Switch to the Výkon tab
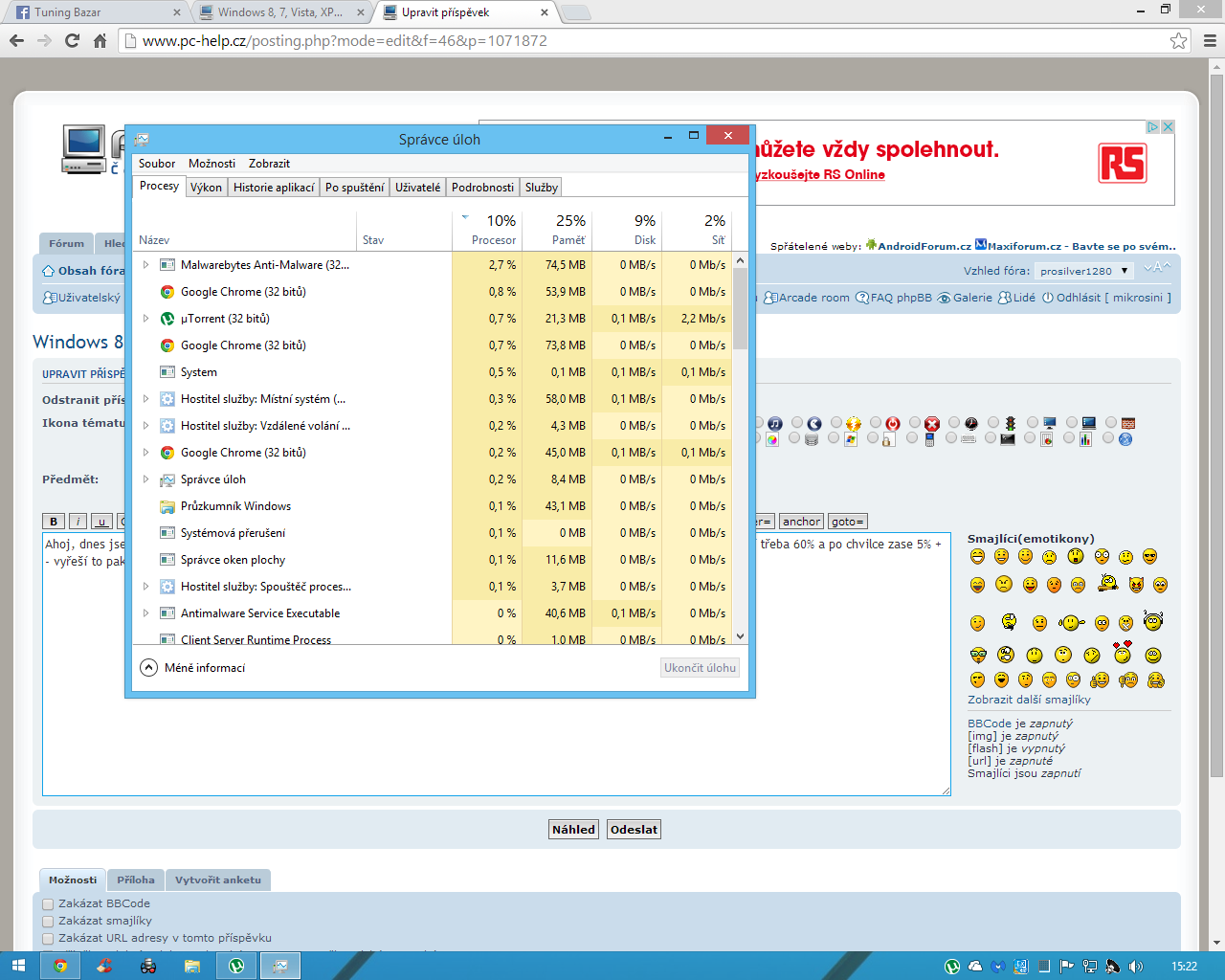 pos(206,188)
